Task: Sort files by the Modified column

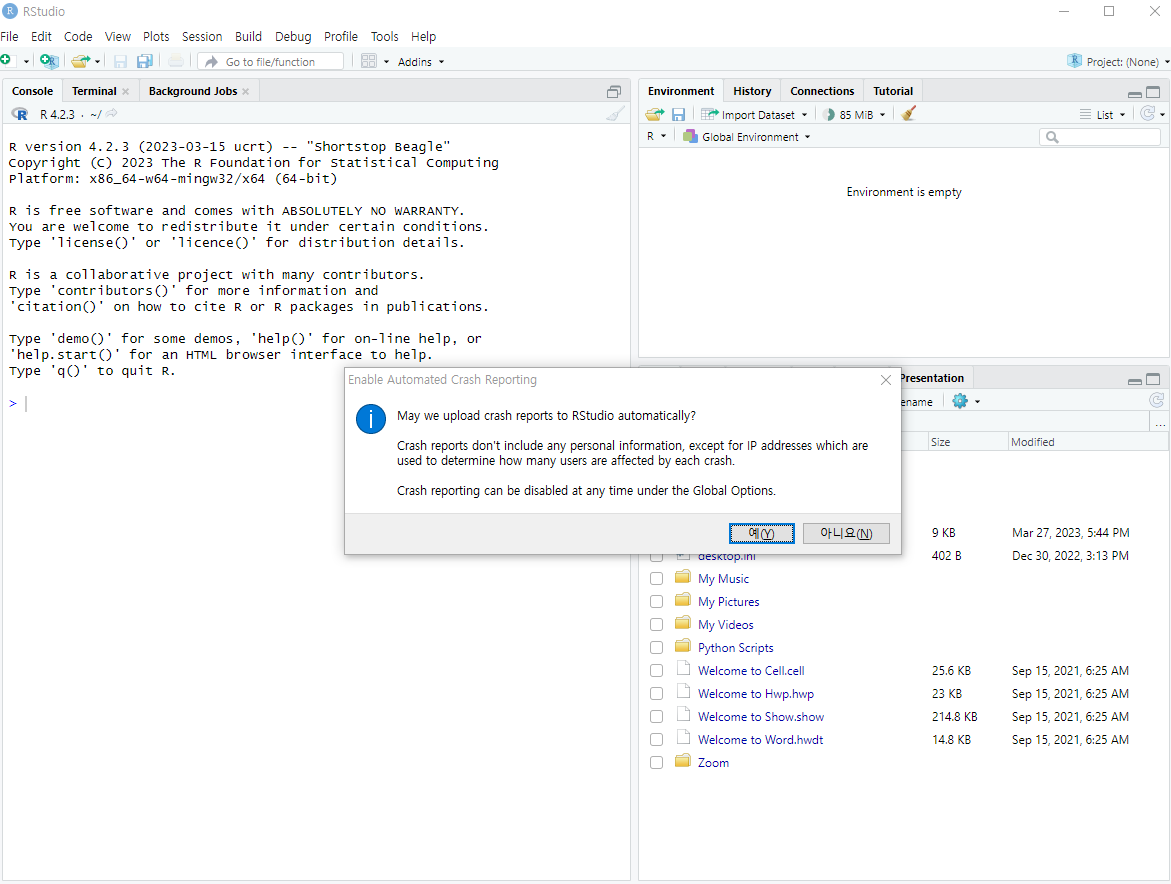Action: [1088, 442]
